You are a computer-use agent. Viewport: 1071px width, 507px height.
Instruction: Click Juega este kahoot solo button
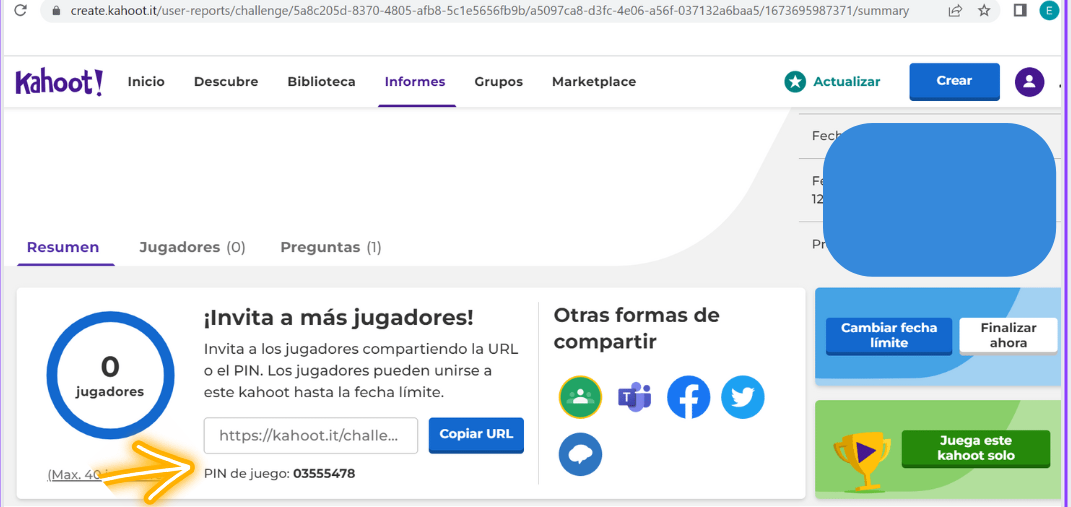click(x=975, y=448)
